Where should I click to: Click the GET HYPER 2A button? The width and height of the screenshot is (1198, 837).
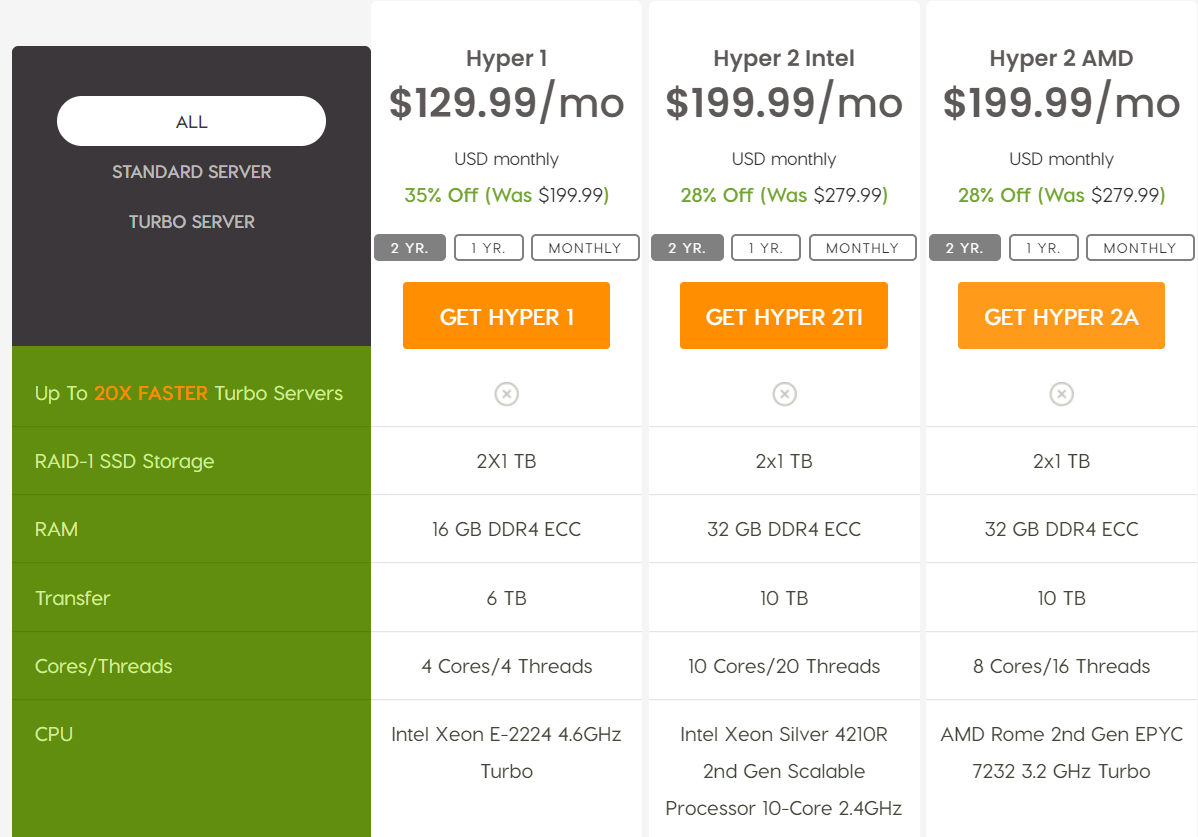tap(1061, 316)
